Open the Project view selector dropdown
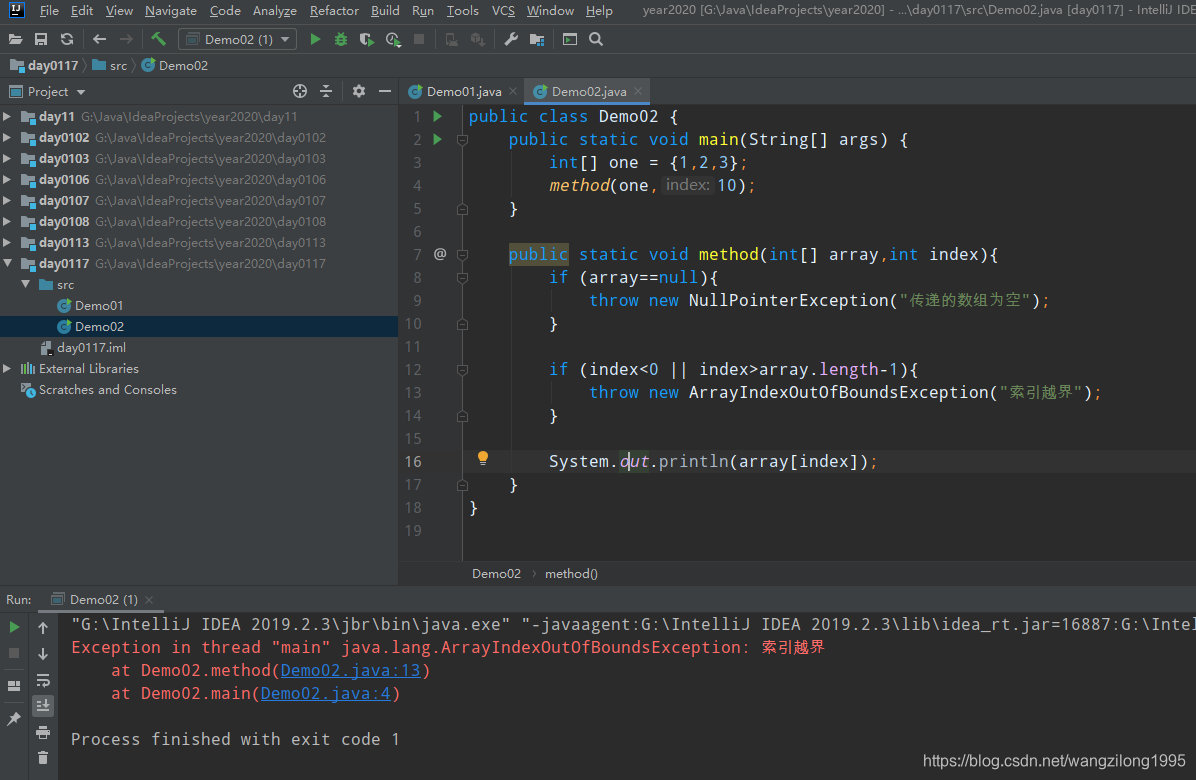1196x780 pixels. tap(47, 91)
